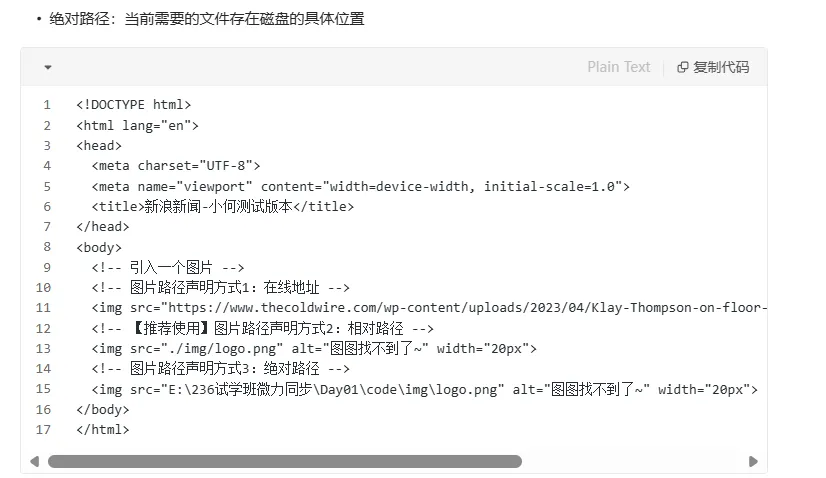Click the <!DOCTYPE html> code line
The image size is (826, 478).
(133, 104)
